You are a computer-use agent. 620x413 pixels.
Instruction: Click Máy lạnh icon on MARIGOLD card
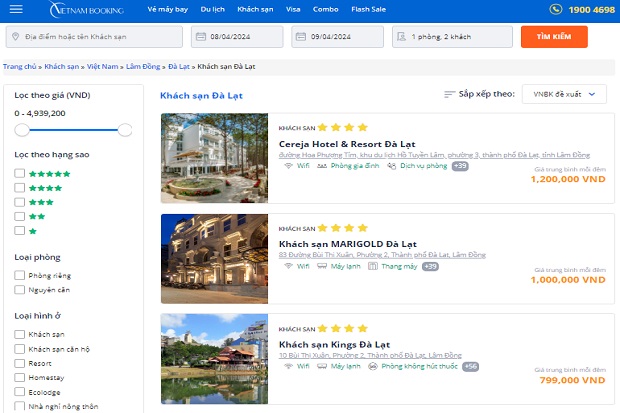click(x=322, y=266)
